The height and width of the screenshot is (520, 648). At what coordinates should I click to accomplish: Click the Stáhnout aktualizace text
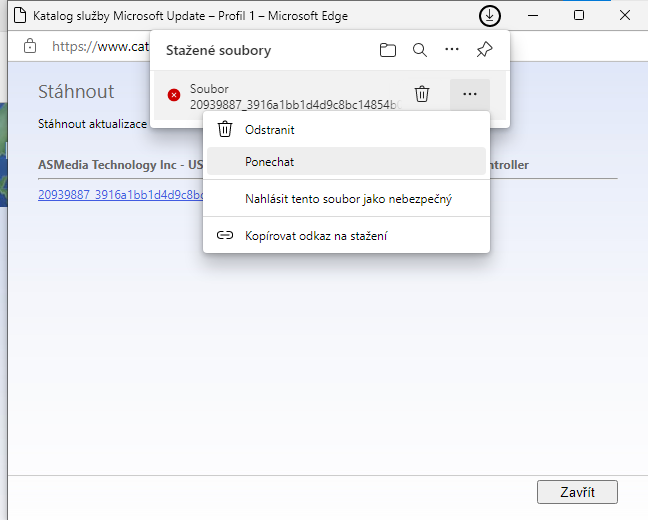[93, 124]
